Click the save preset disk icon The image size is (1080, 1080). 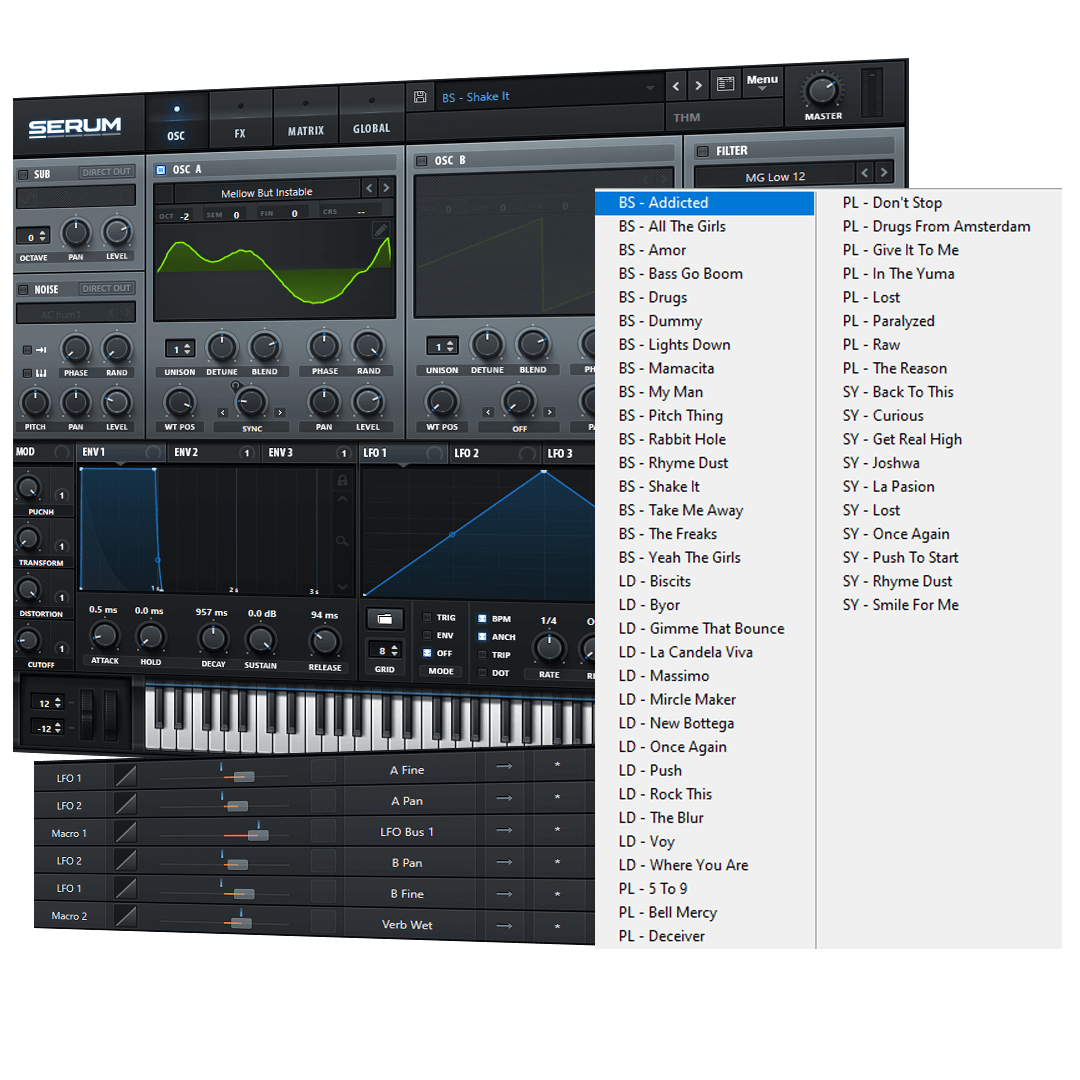pos(419,96)
